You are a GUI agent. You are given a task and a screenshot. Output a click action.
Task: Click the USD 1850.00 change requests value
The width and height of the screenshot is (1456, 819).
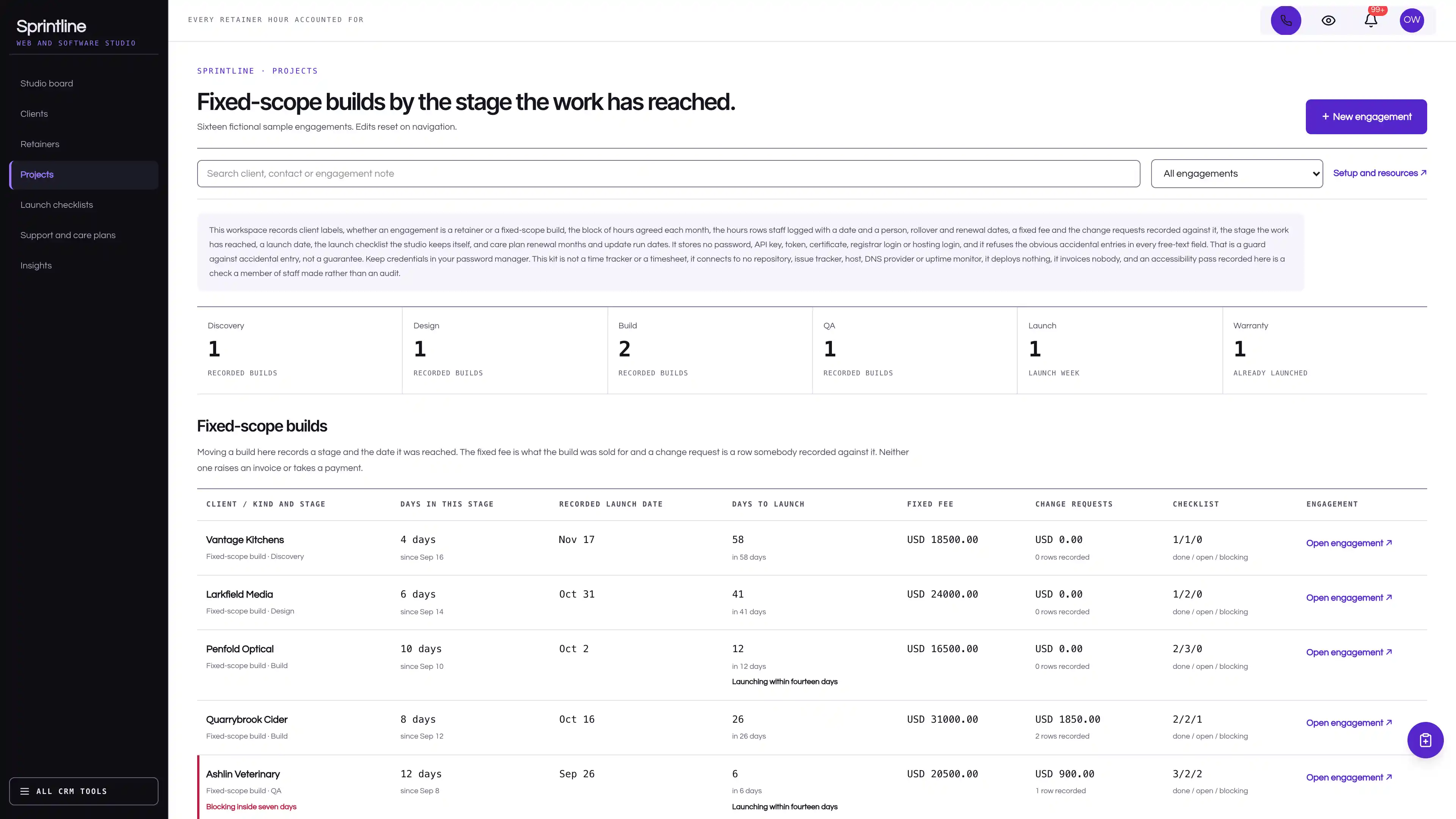click(1067, 720)
